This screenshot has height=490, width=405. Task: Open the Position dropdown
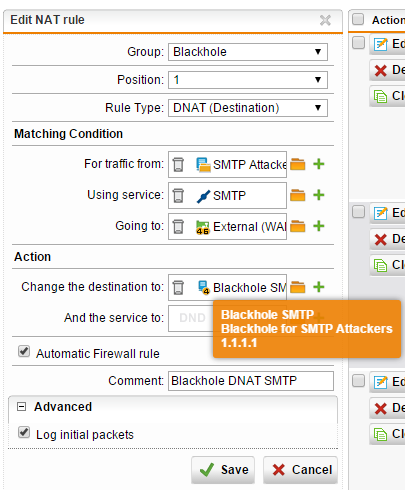[x=248, y=80]
